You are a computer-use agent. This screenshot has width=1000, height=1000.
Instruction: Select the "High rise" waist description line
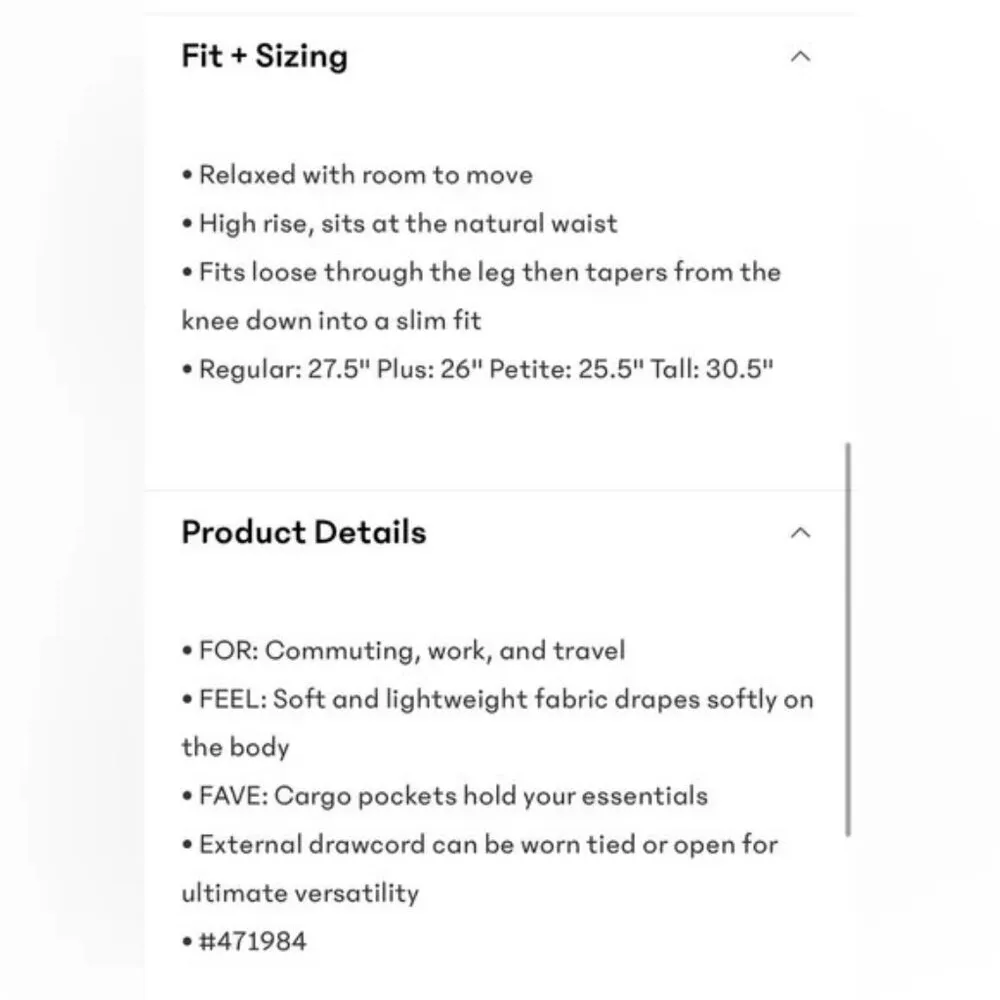coord(408,223)
